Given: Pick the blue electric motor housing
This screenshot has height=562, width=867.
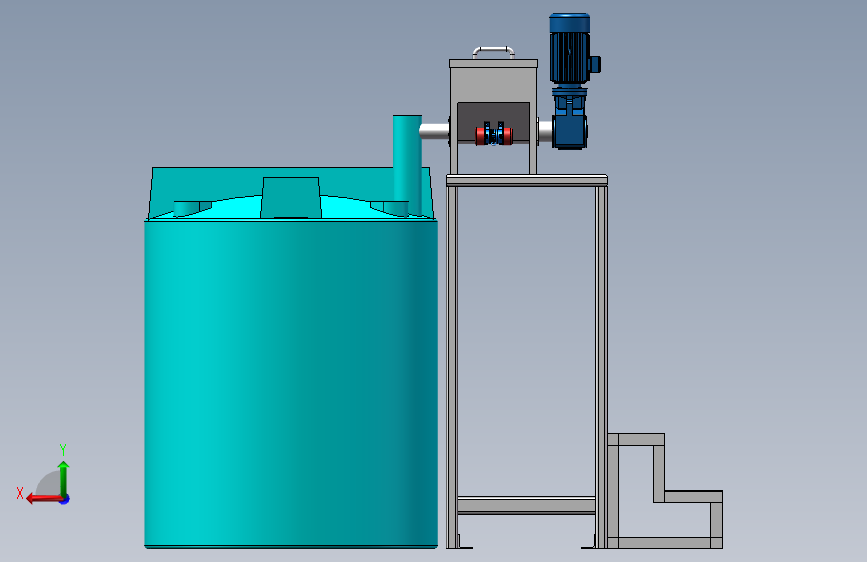Looking at the screenshot, I should pyautogui.click(x=570, y=49).
